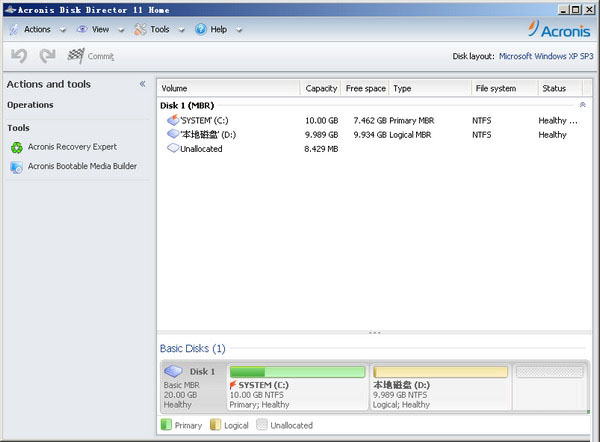Image resolution: width=600 pixels, height=442 pixels.
Task: Collapse the Disk 1 (MBR) group
Action: click(x=582, y=105)
